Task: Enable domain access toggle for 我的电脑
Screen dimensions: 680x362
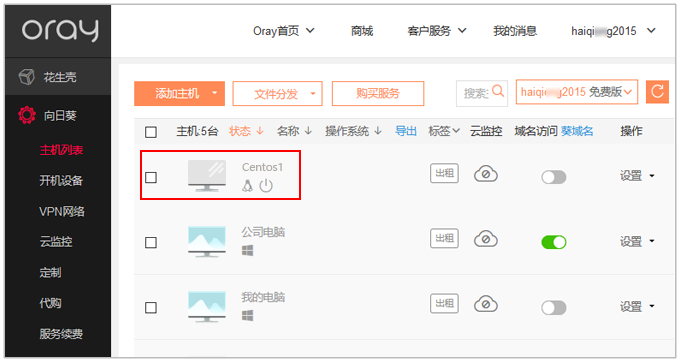Action: coord(554,307)
